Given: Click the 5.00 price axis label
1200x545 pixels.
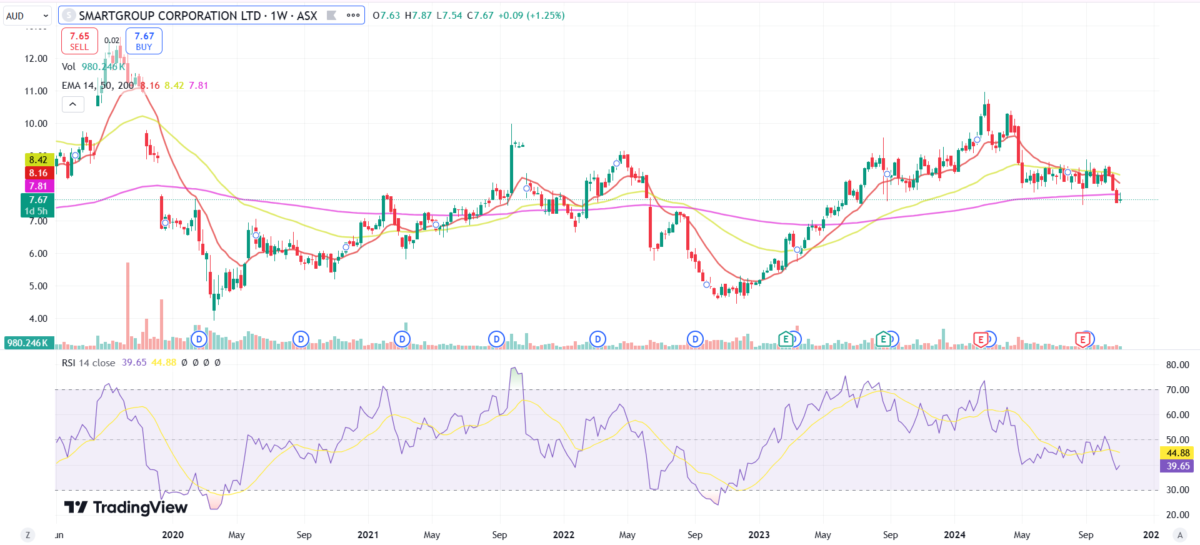Looking at the screenshot, I should (37, 286).
